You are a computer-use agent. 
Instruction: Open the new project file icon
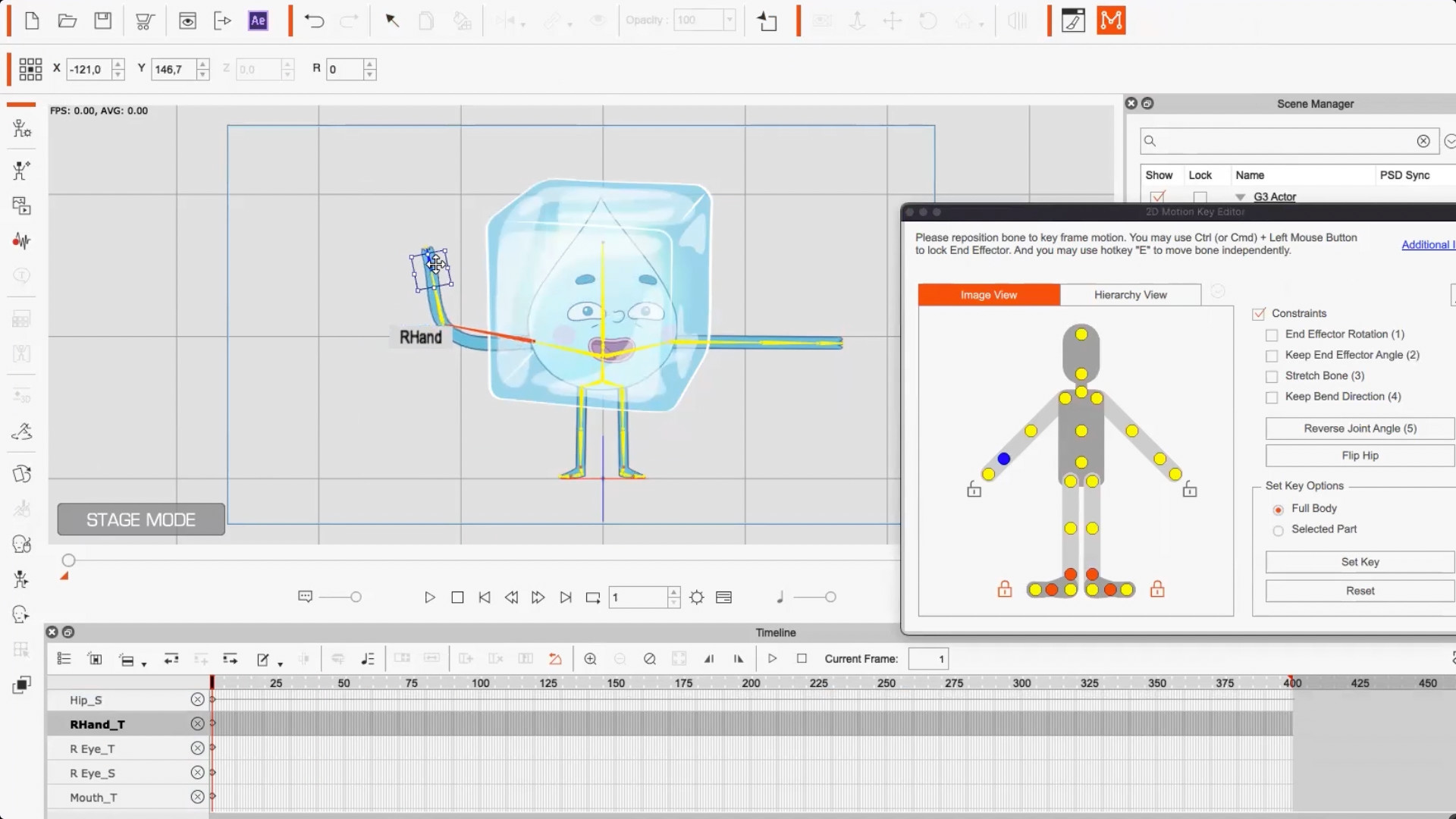(x=32, y=20)
